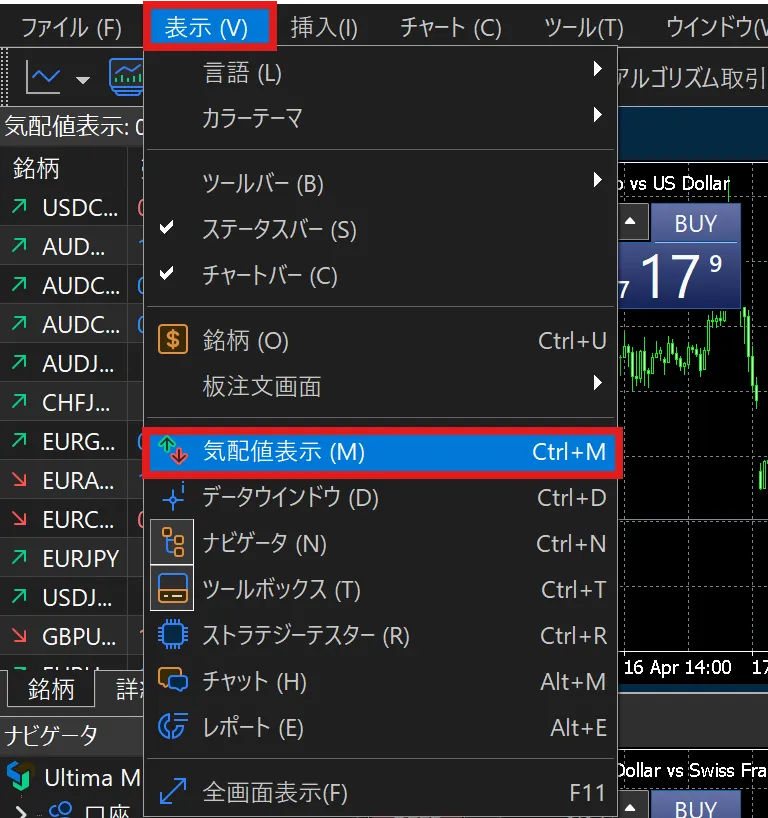Toggle the ツールボックス (T) panel icon
768x818 pixels.
point(172,588)
